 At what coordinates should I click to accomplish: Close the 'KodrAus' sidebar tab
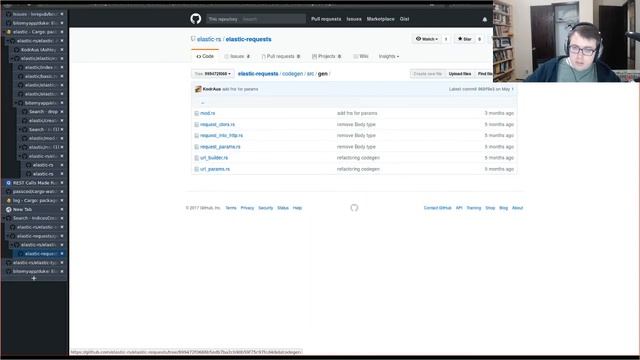[62, 50]
